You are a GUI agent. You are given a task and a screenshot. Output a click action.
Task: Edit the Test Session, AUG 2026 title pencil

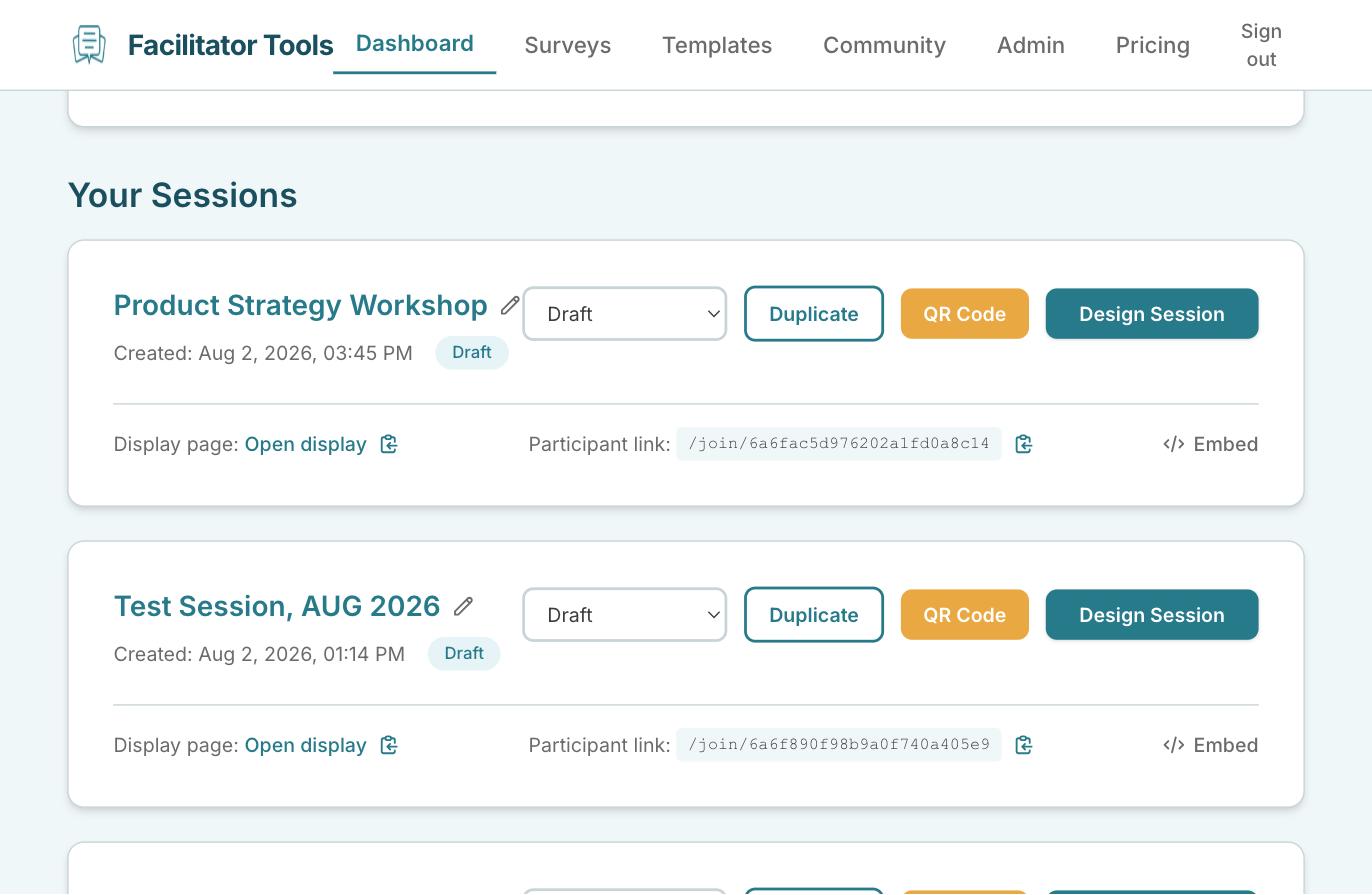pos(463,606)
